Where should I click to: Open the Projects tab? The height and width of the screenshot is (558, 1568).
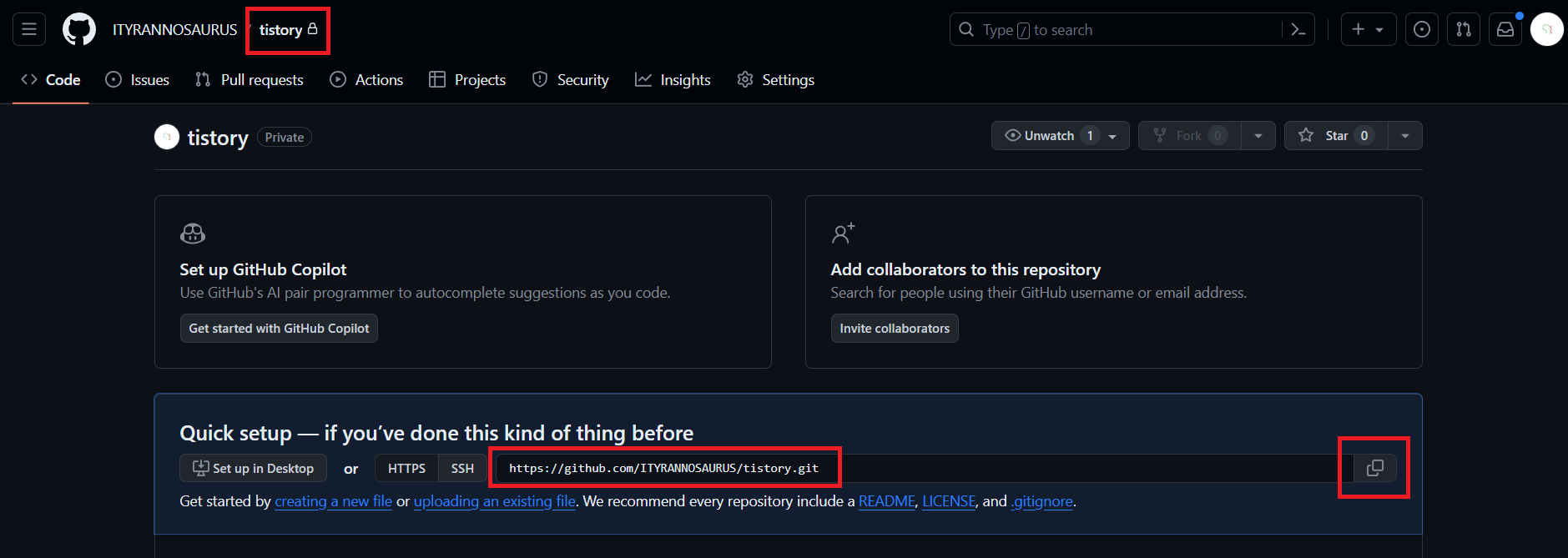[467, 79]
